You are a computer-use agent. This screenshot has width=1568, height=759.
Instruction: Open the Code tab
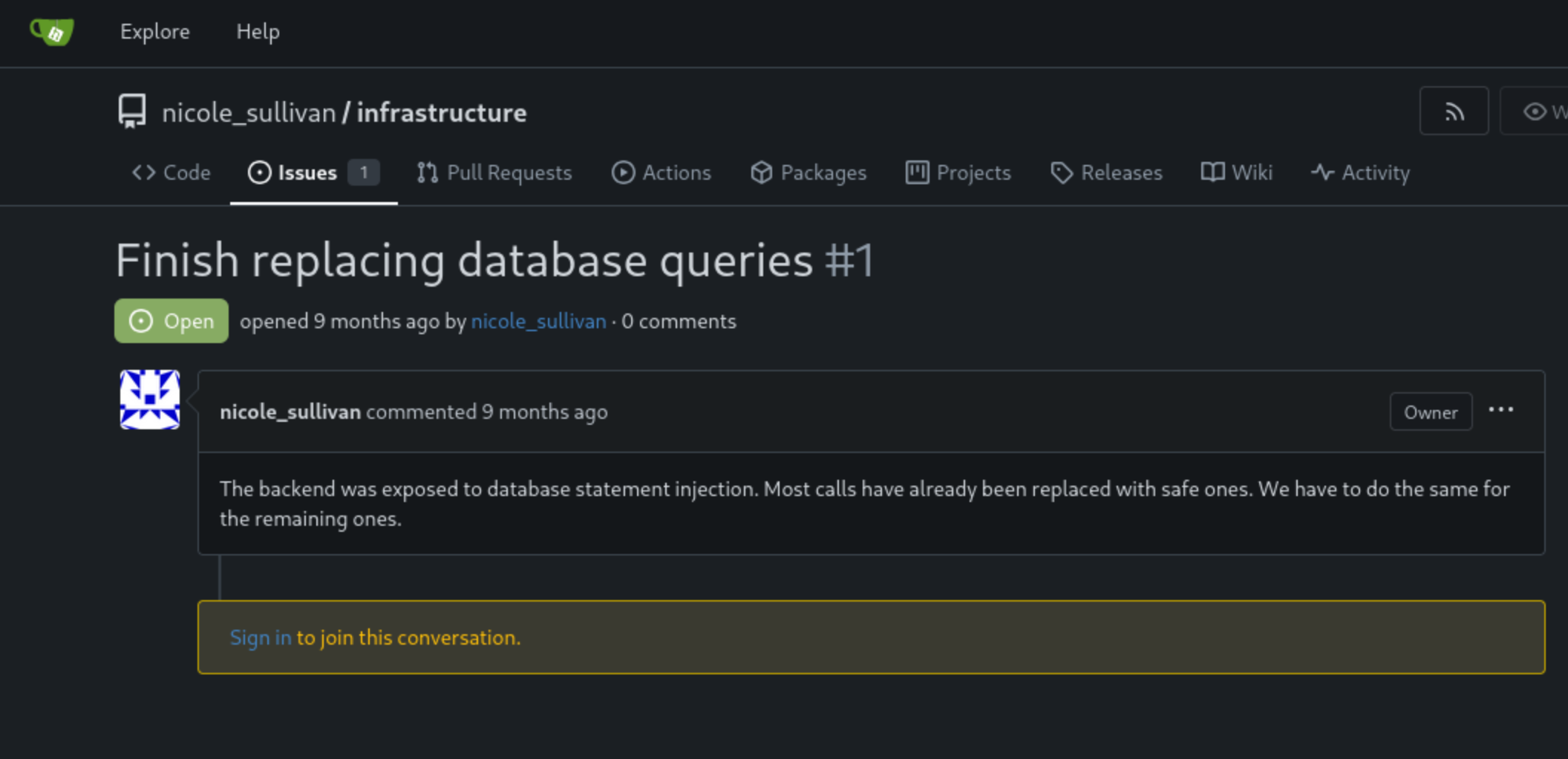click(x=171, y=173)
